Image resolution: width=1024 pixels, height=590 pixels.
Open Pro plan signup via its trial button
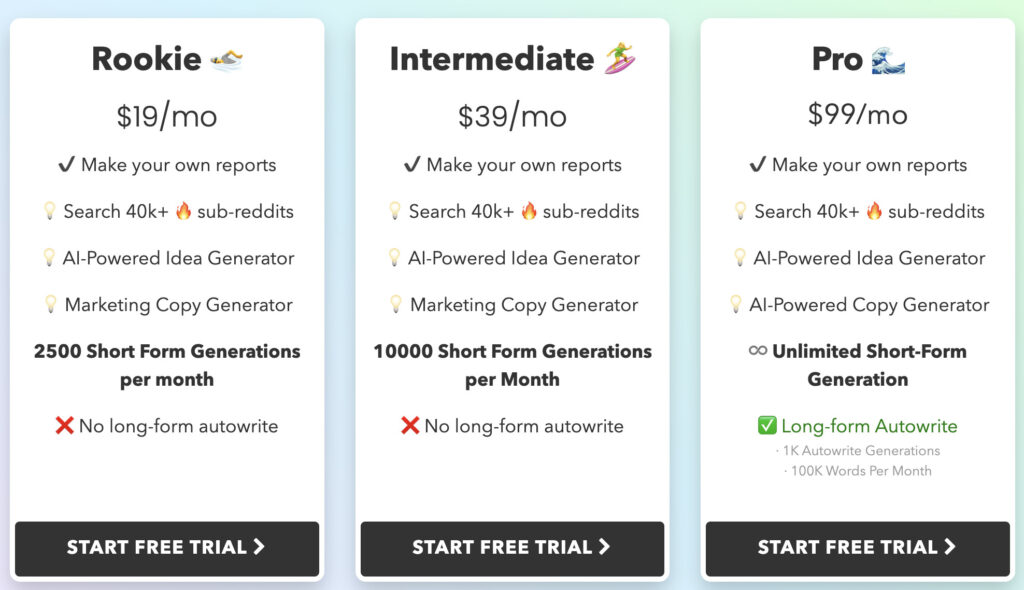click(857, 548)
